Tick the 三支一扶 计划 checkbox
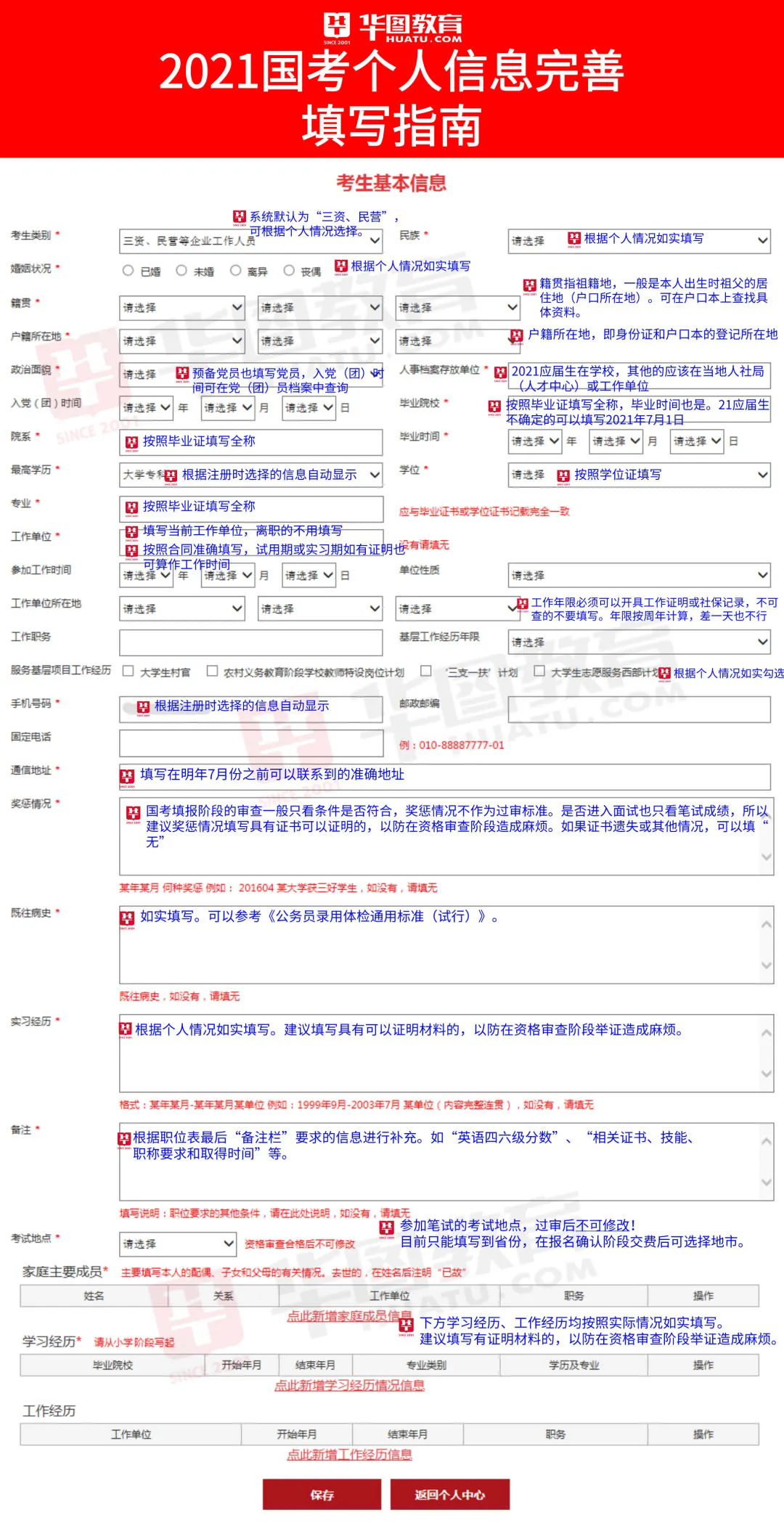Viewport: 784px width, 1523px height. tap(426, 671)
